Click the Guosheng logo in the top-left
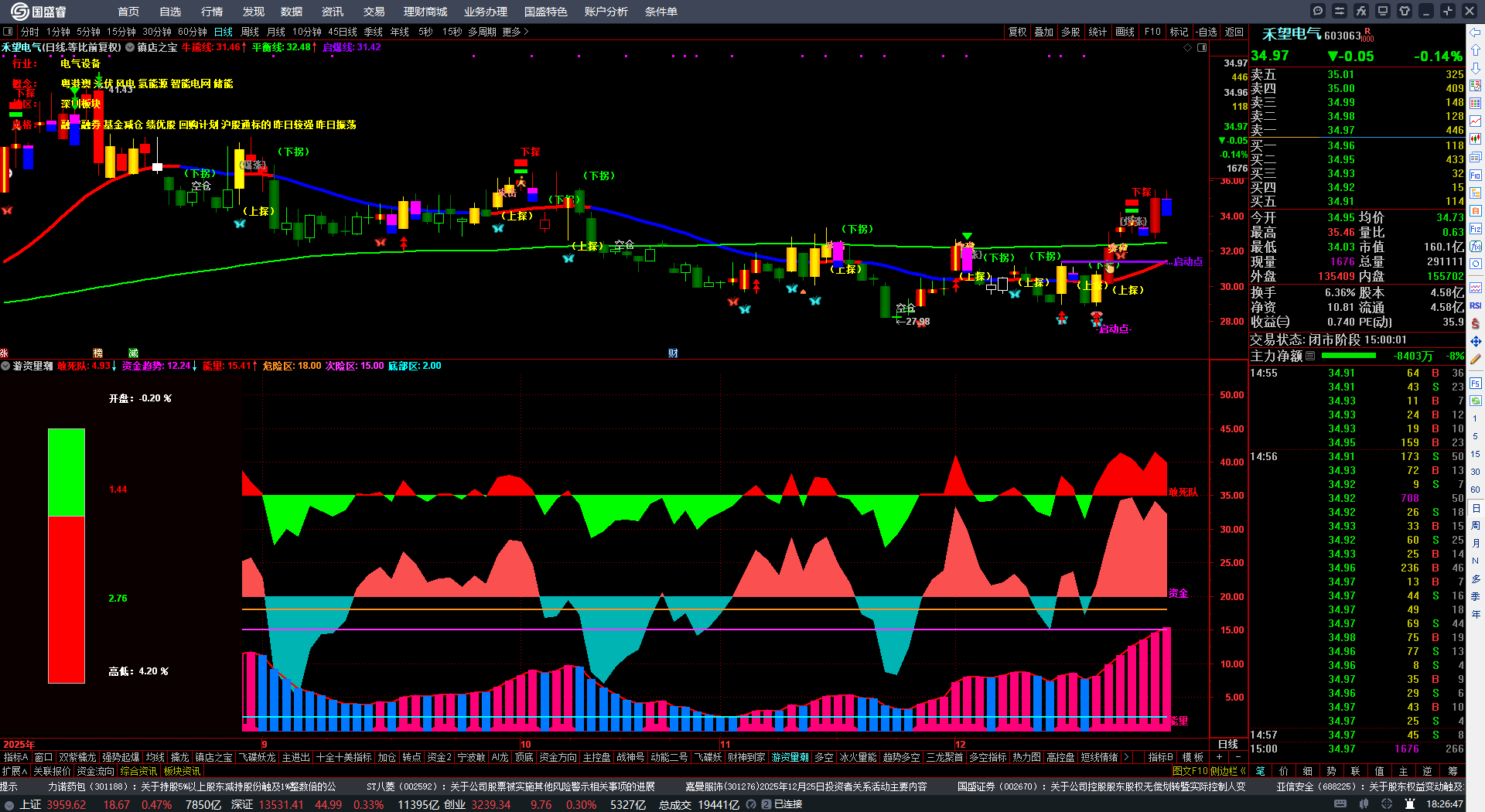 [38, 12]
